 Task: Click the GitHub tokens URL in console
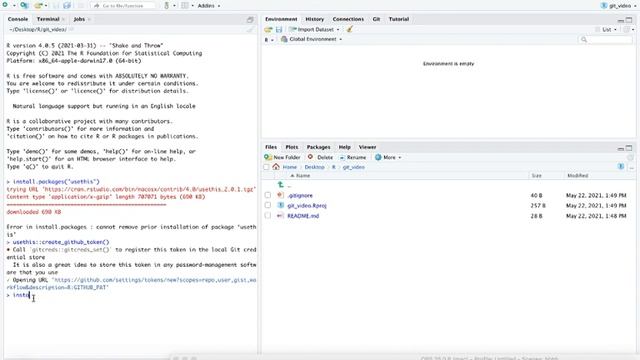coord(131,284)
